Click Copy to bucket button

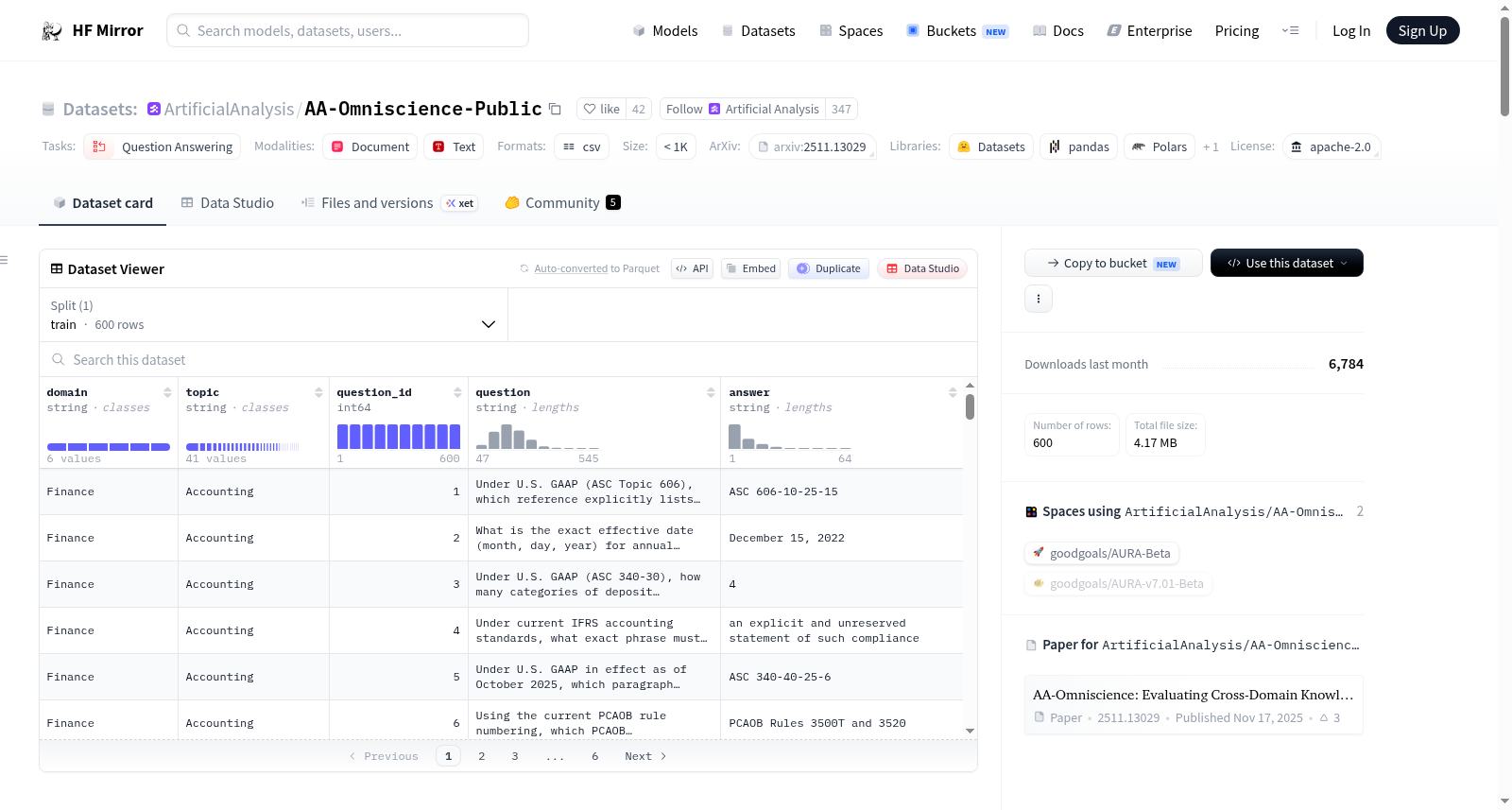coord(1113,263)
